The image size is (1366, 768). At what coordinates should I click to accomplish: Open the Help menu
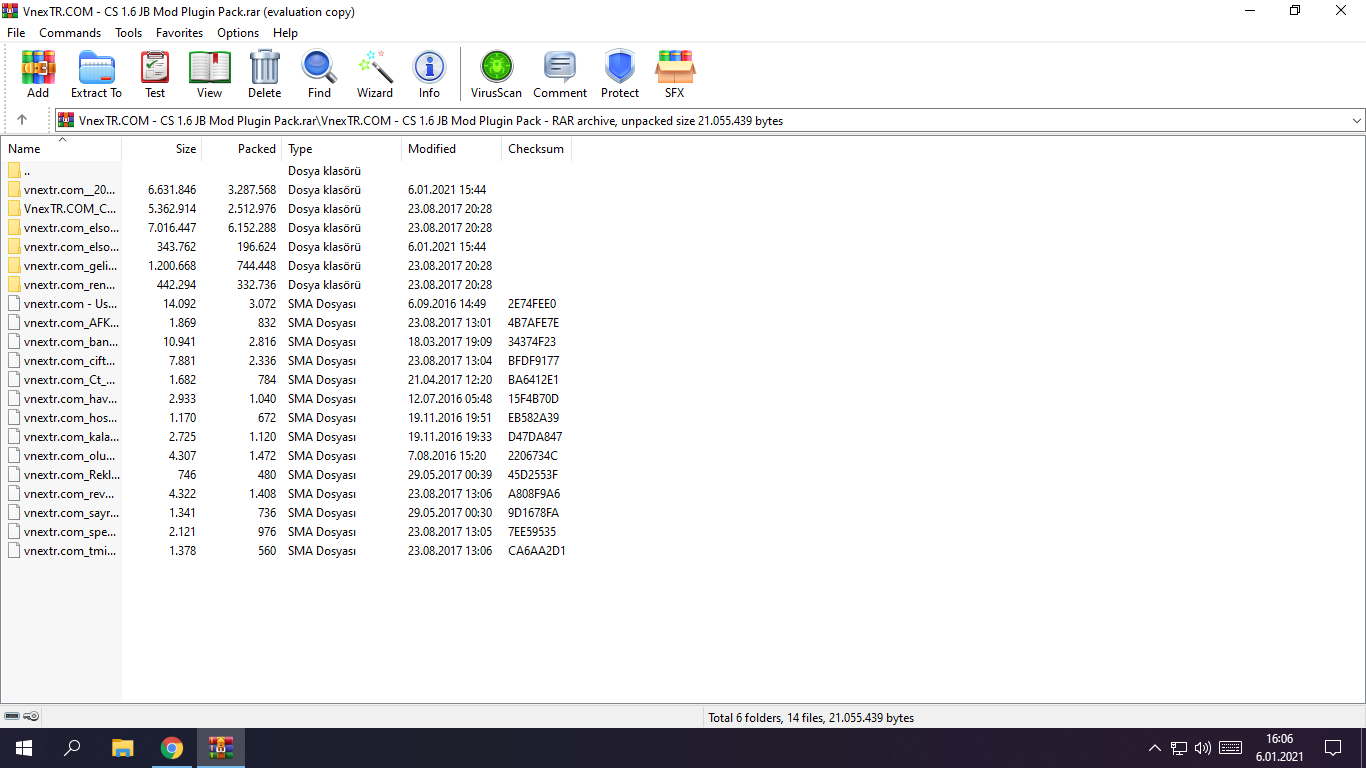coord(285,33)
